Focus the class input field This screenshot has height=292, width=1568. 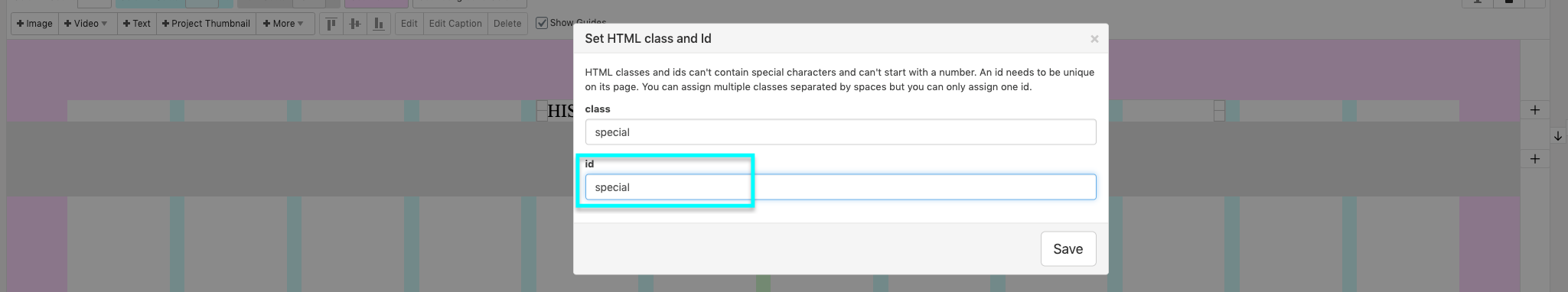[840, 132]
